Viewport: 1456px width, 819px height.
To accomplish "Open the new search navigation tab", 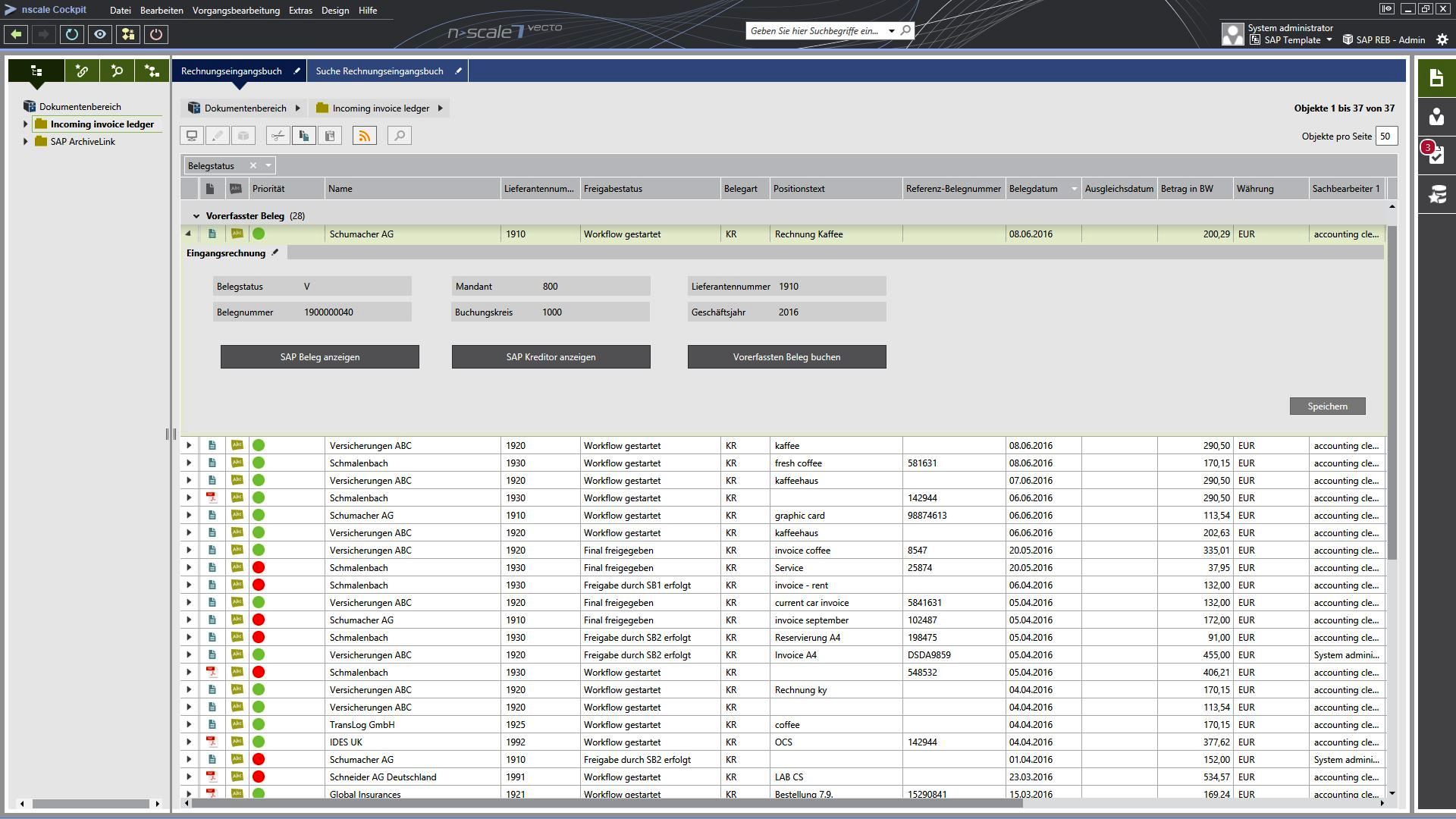I will [117, 71].
